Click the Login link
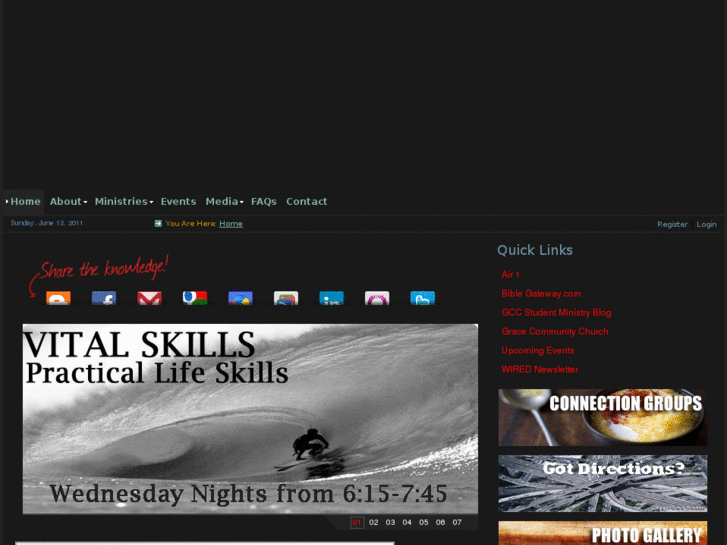Viewport: 727px width, 545px height. (x=707, y=224)
